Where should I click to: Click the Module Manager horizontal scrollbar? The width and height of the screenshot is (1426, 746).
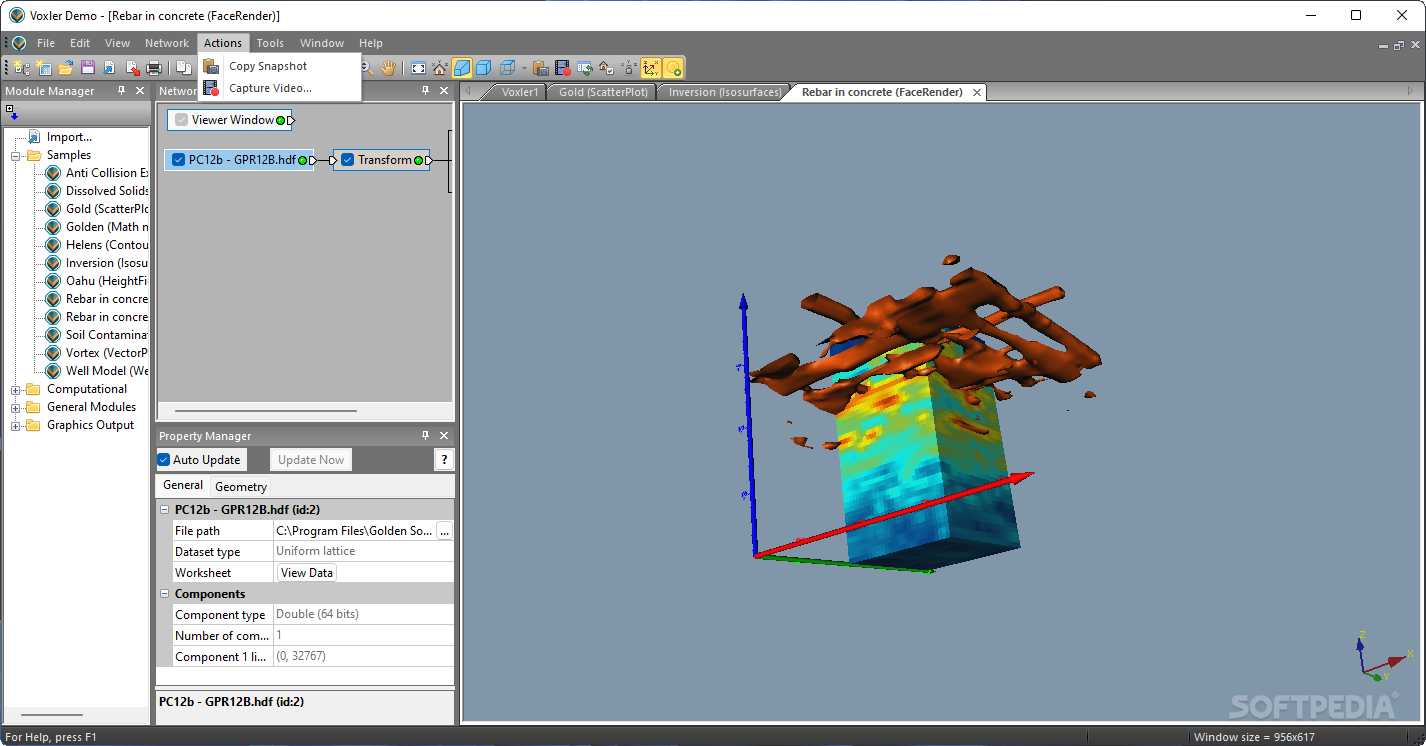[x=52, y=715]
